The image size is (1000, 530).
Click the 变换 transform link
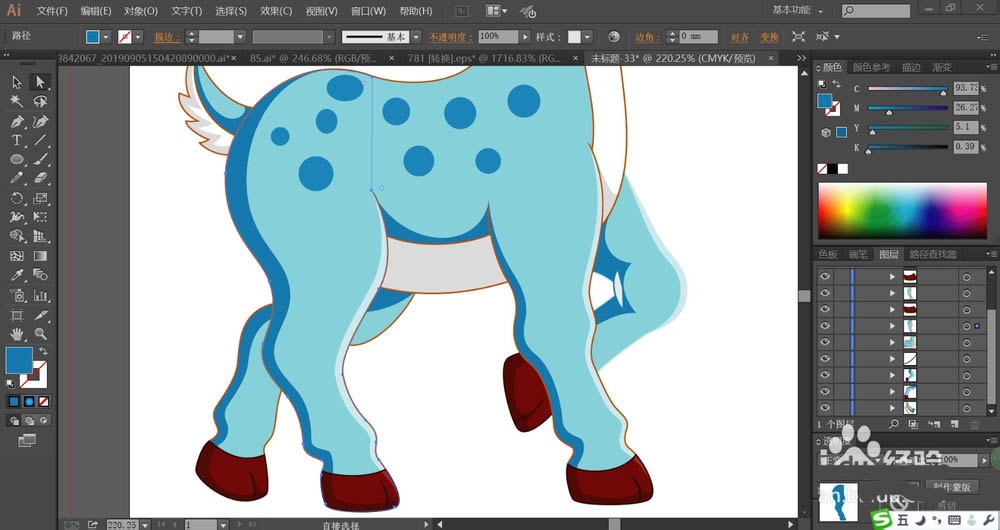click(x=769, y=38)
